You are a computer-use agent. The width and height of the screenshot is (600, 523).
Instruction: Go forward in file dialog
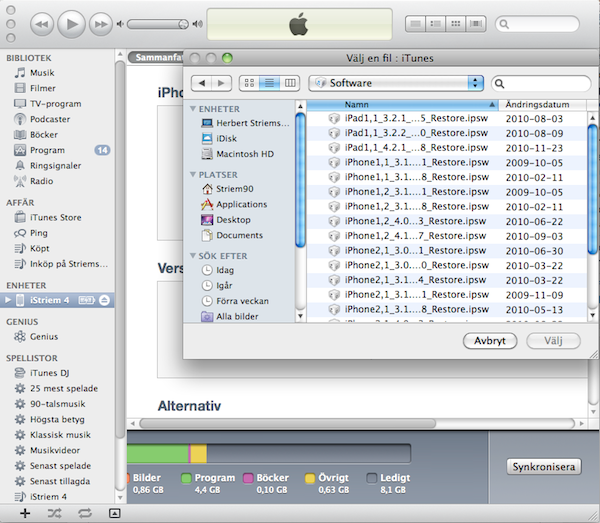[222, 83]
